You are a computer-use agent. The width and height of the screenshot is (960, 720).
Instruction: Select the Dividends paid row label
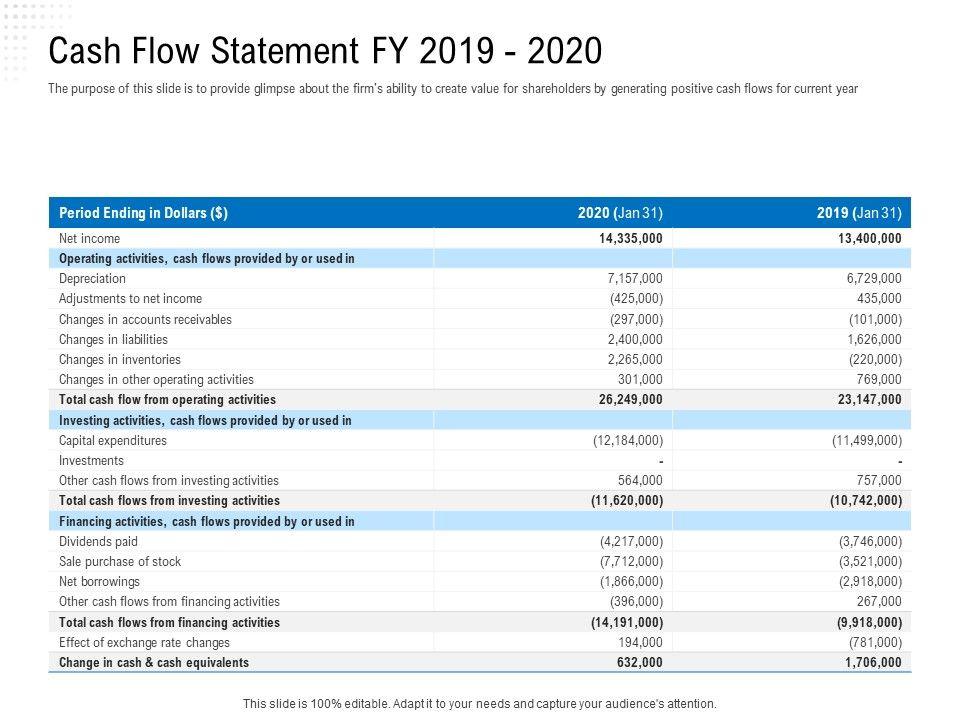tap(99, 541)
